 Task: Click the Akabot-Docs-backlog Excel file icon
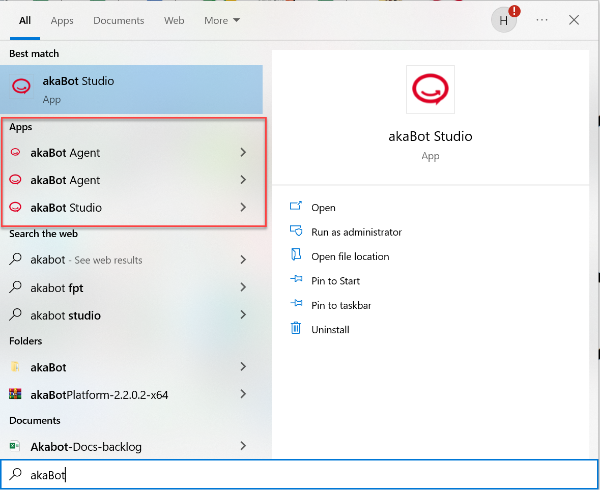click(15, 446)
